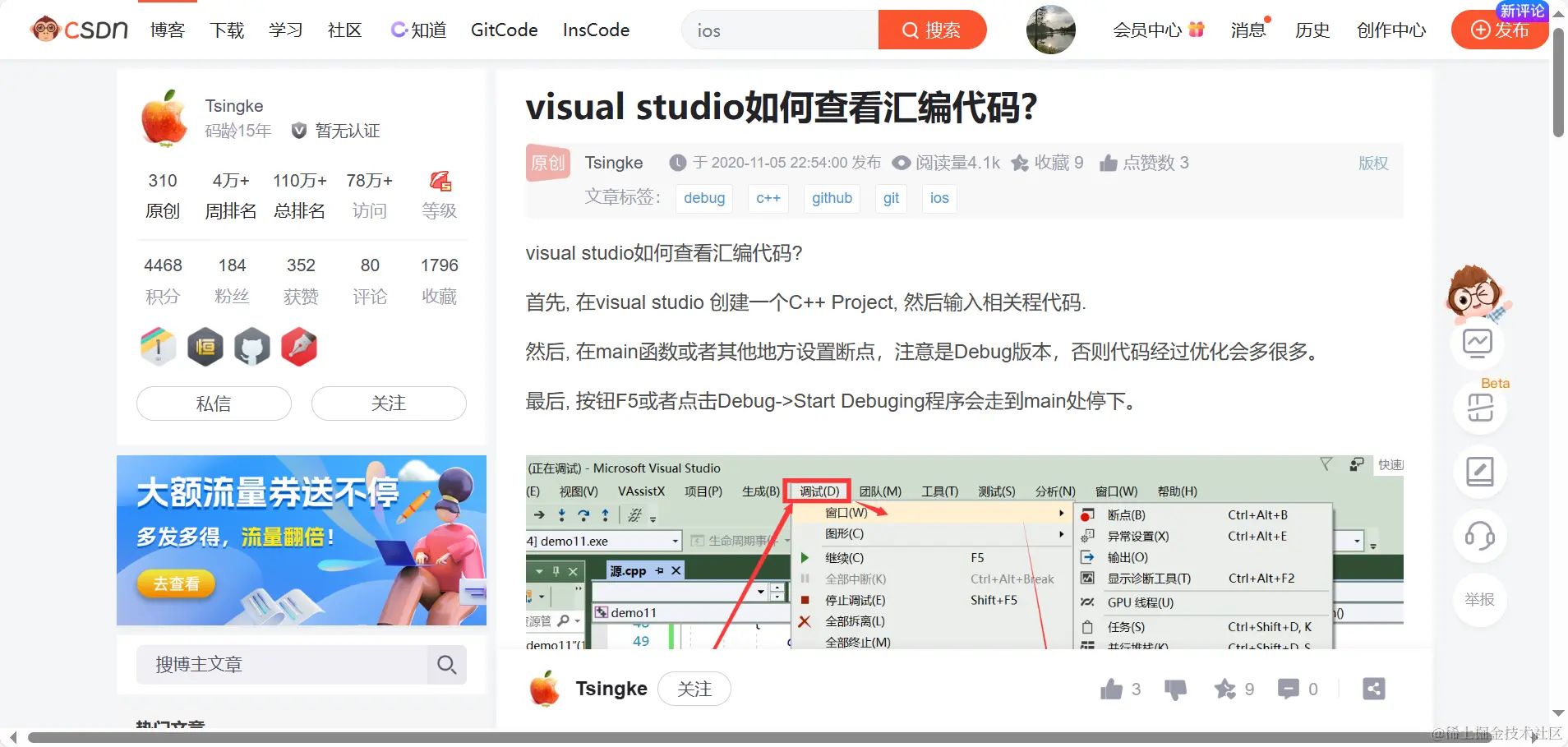This screenshot has width=1568, height=747.
Task: Like the article with thumbs-up icon
Action: pos(1112,689)
